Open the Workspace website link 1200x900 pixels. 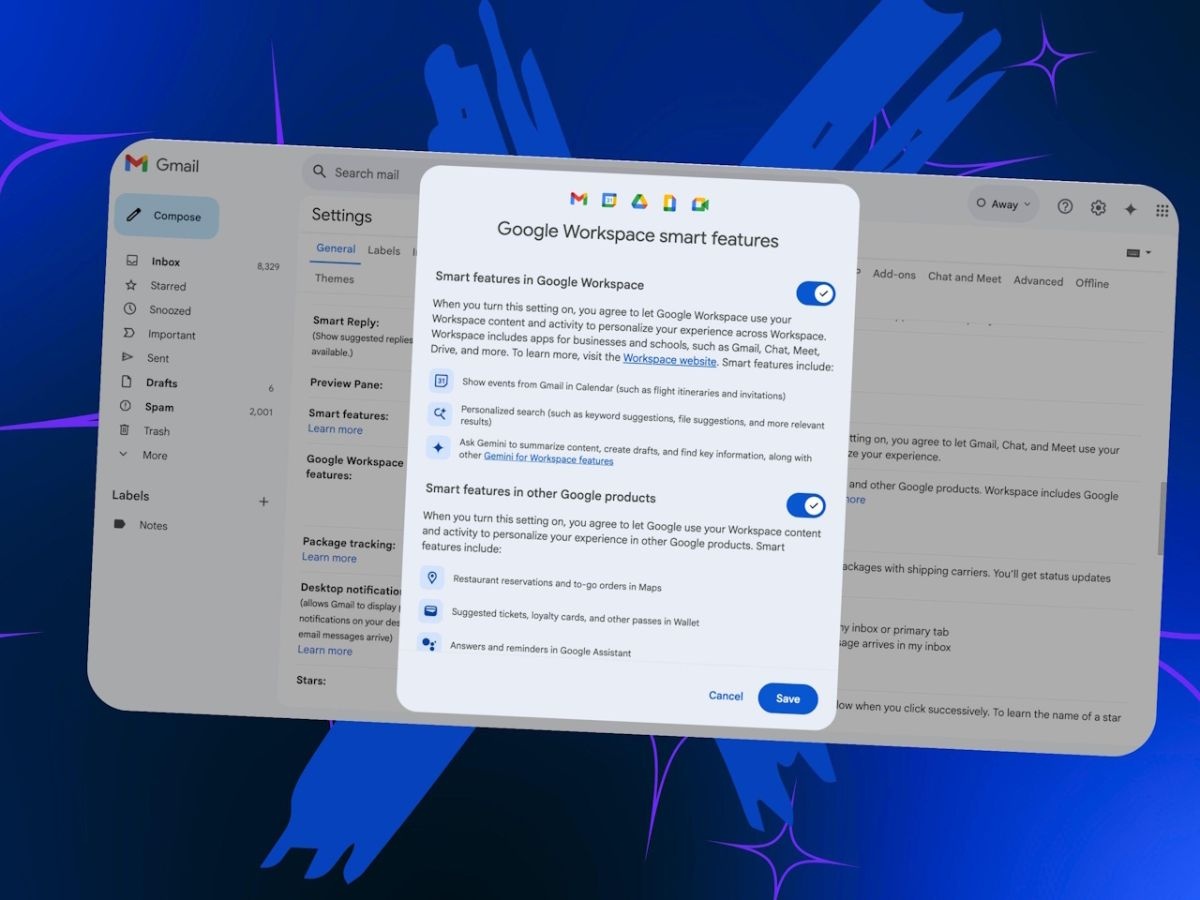tap(670, 359)
